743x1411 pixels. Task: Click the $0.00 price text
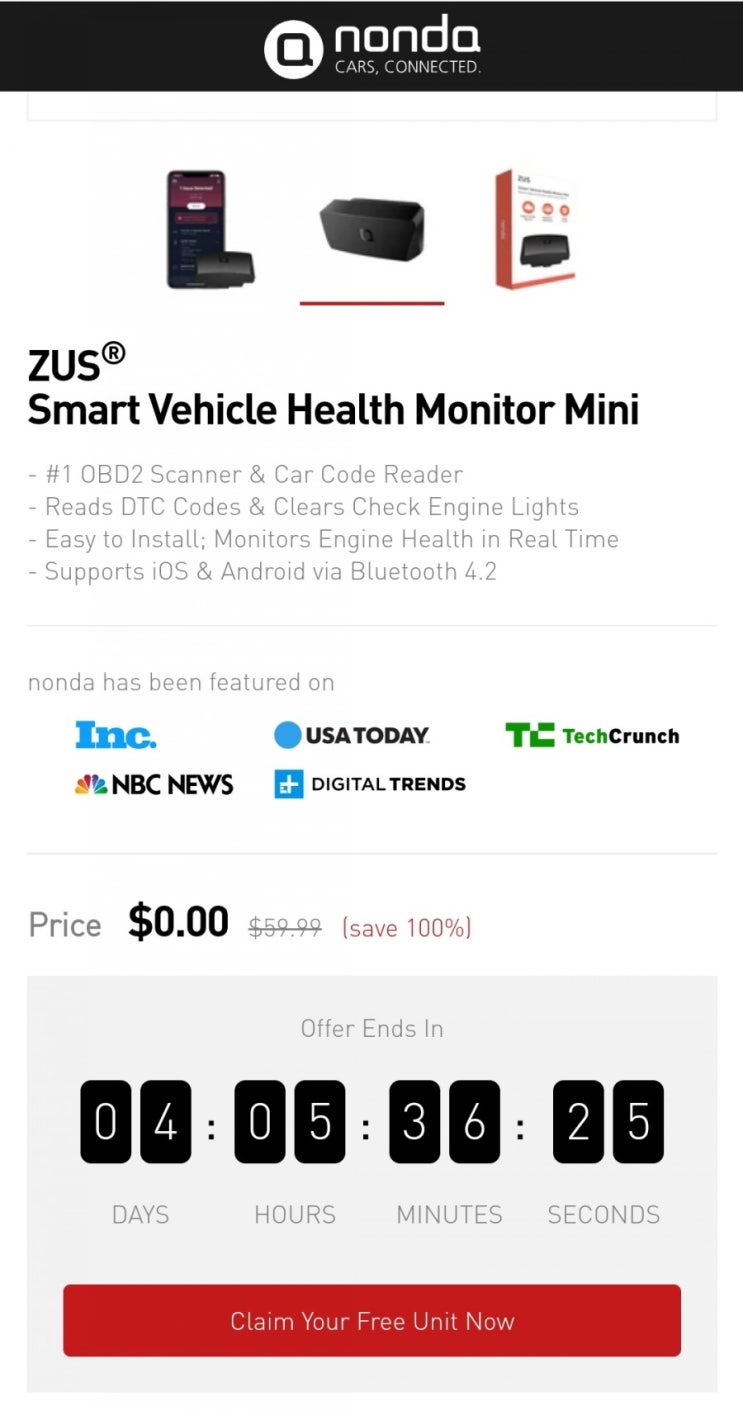(x=178, y=922)
